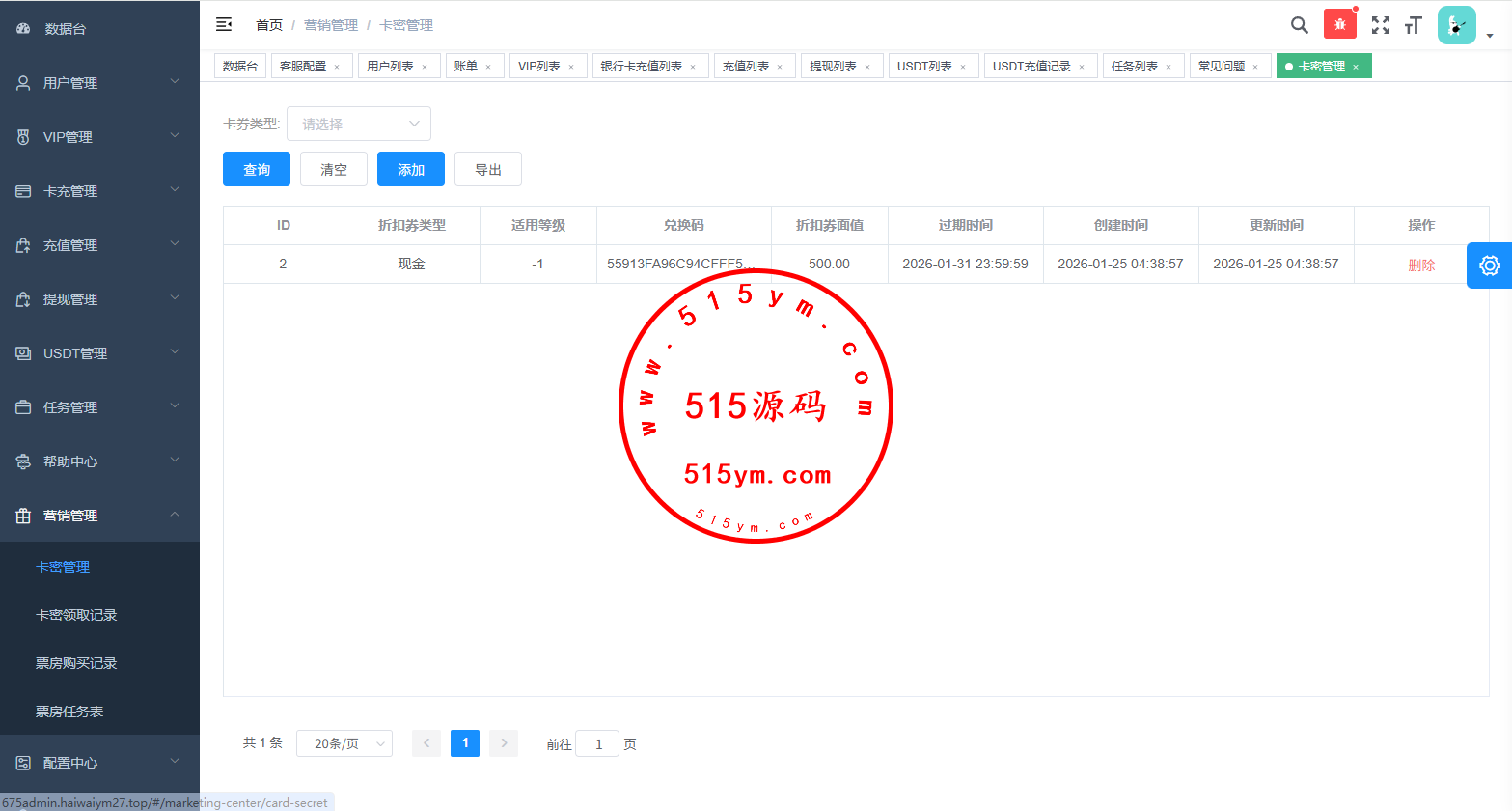Collapse the 营销管理 sidebar menu

[99, 516]
